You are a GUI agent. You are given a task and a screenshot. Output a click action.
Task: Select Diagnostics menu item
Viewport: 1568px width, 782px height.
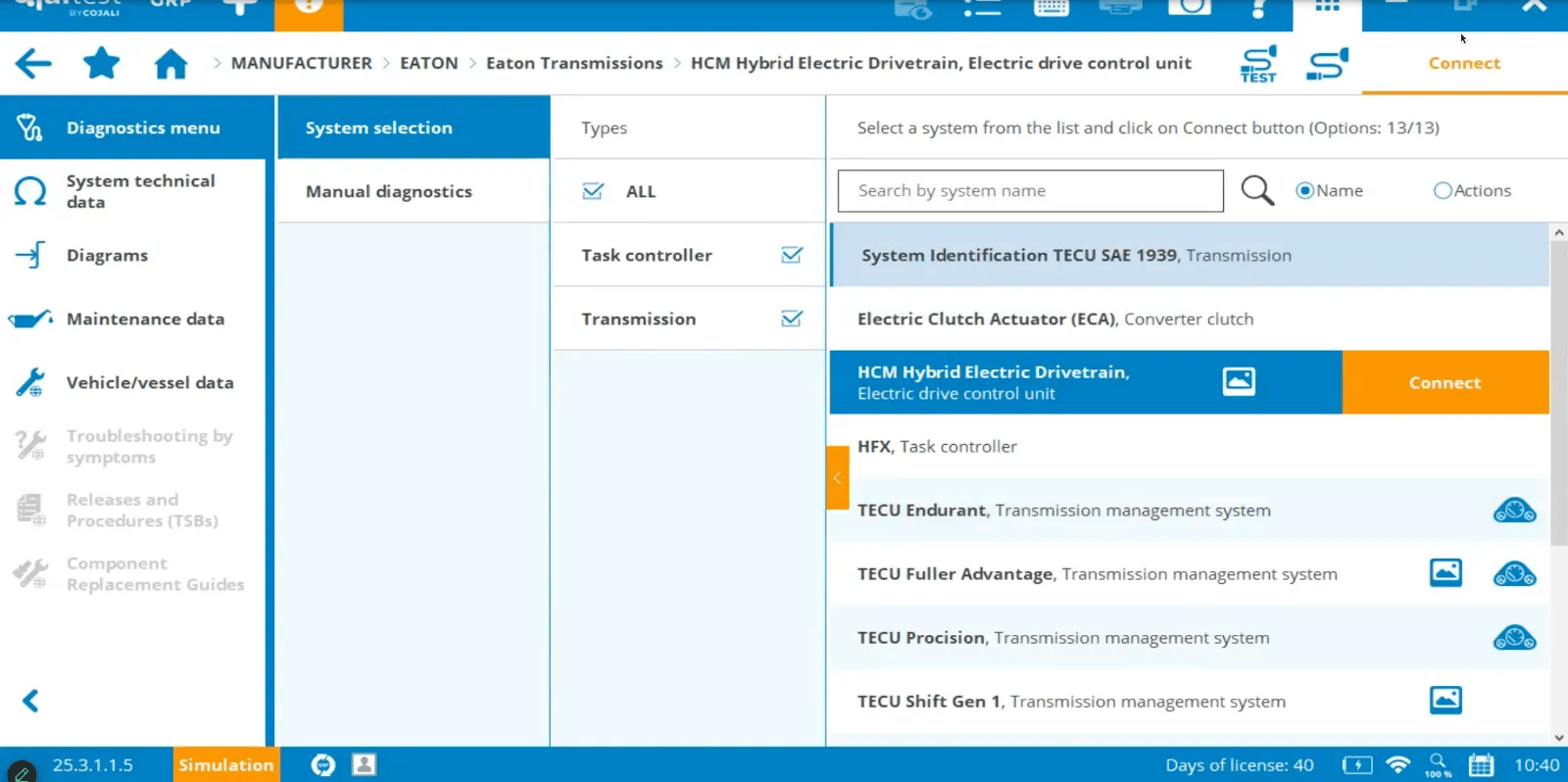[x=132, y=127]
